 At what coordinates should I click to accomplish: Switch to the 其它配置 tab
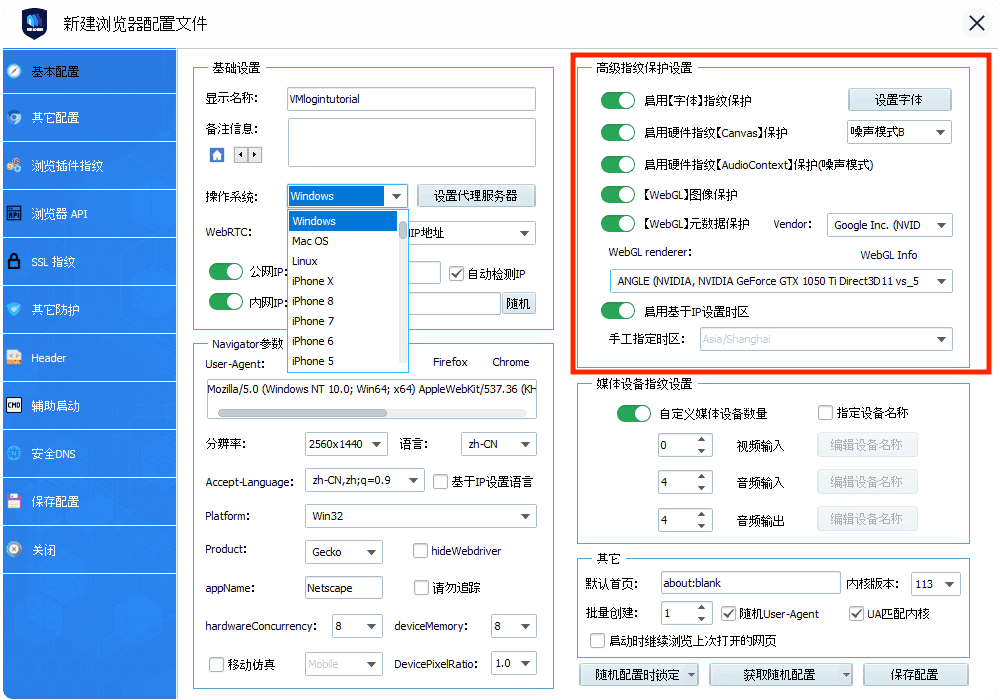[x=89, y=117]
